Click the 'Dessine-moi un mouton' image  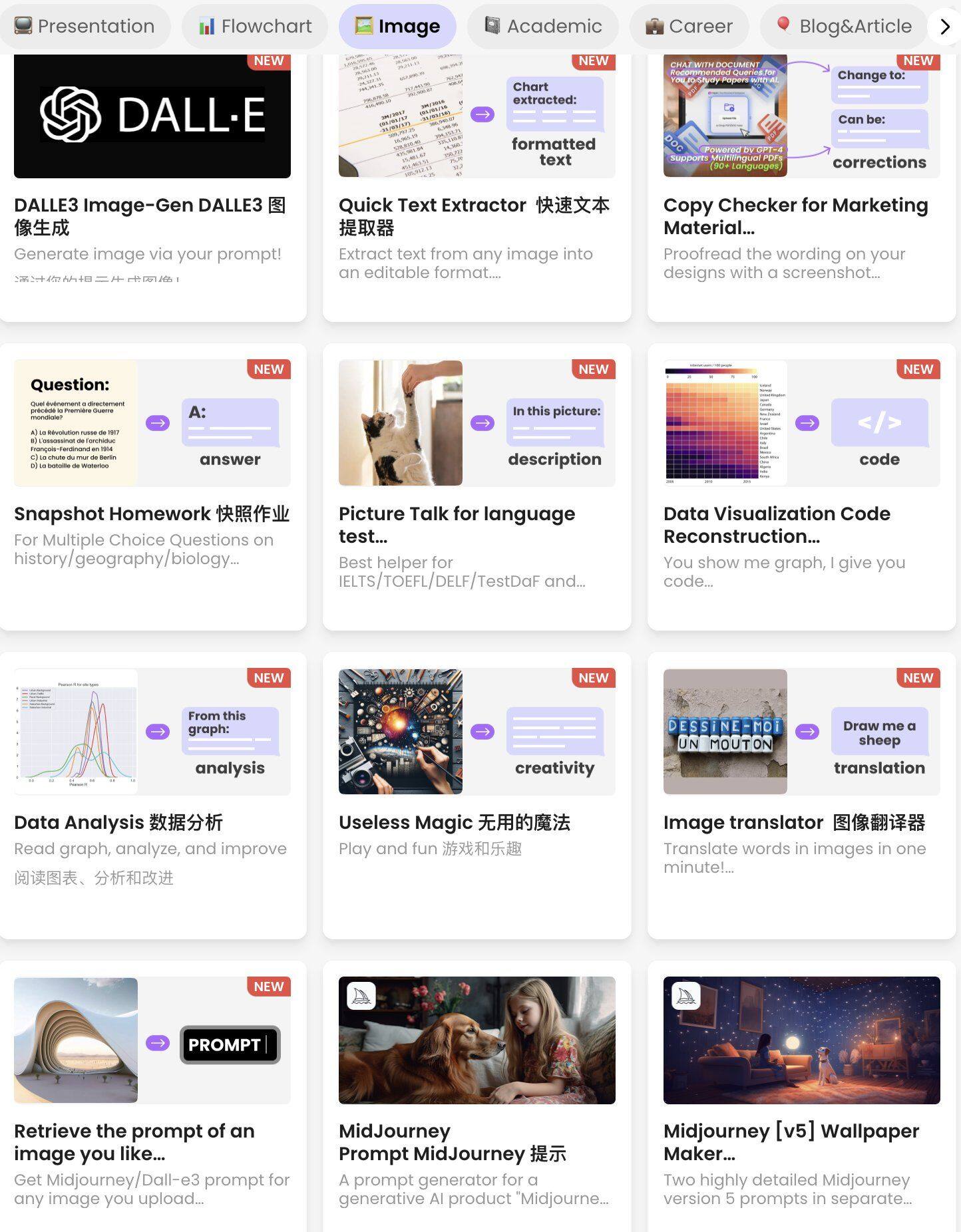click(725, 732)
